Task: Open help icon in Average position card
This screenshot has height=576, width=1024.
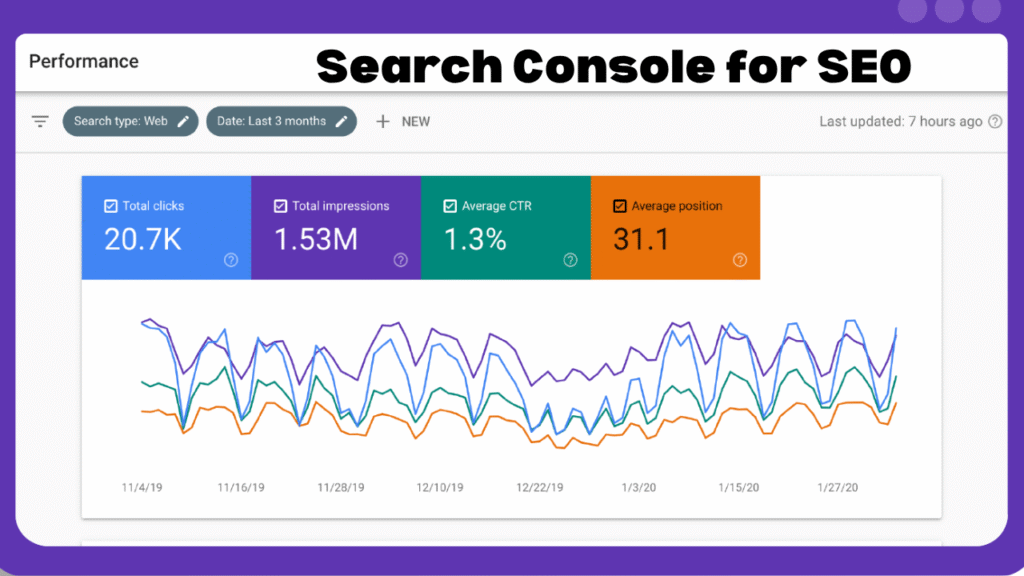Action: (740, 260)
